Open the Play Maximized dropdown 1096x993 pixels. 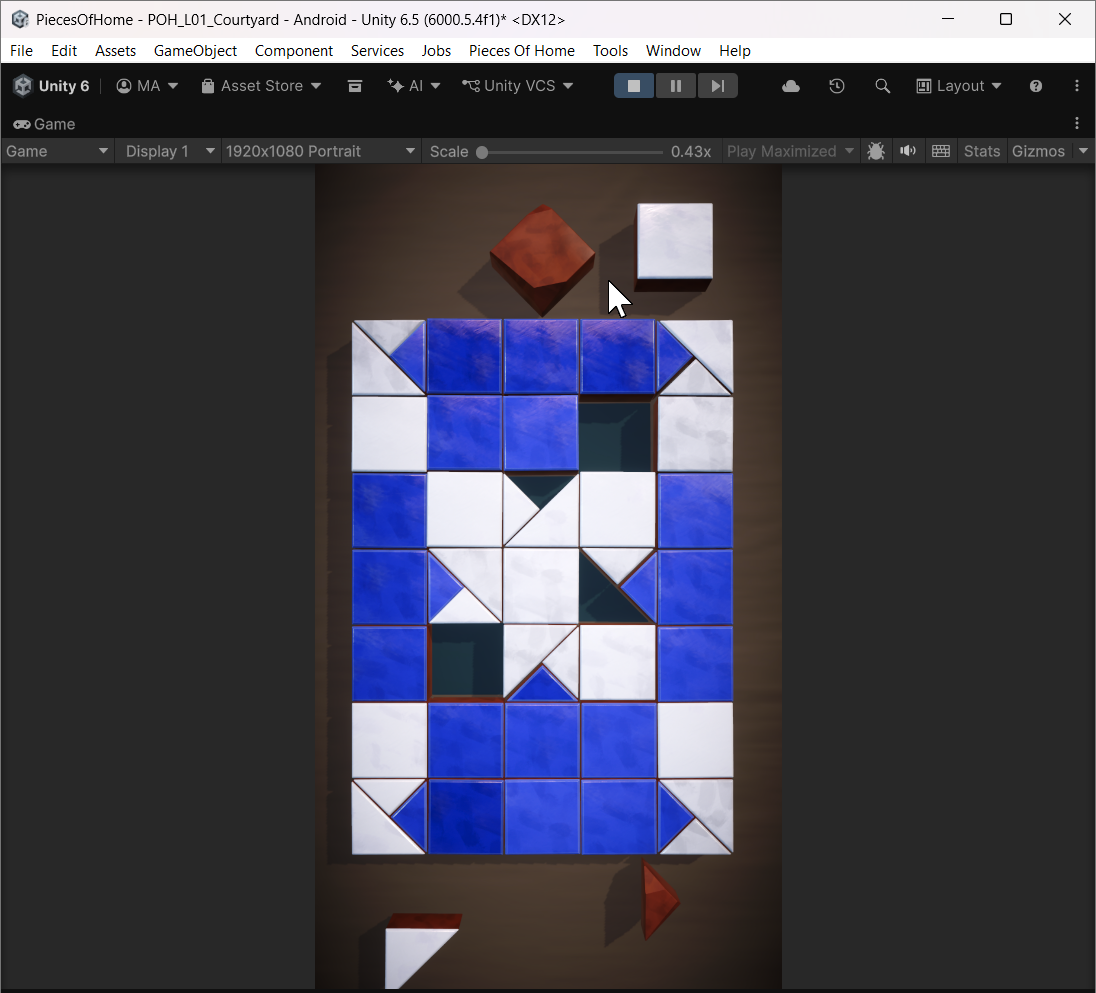[x=791, y=152]
